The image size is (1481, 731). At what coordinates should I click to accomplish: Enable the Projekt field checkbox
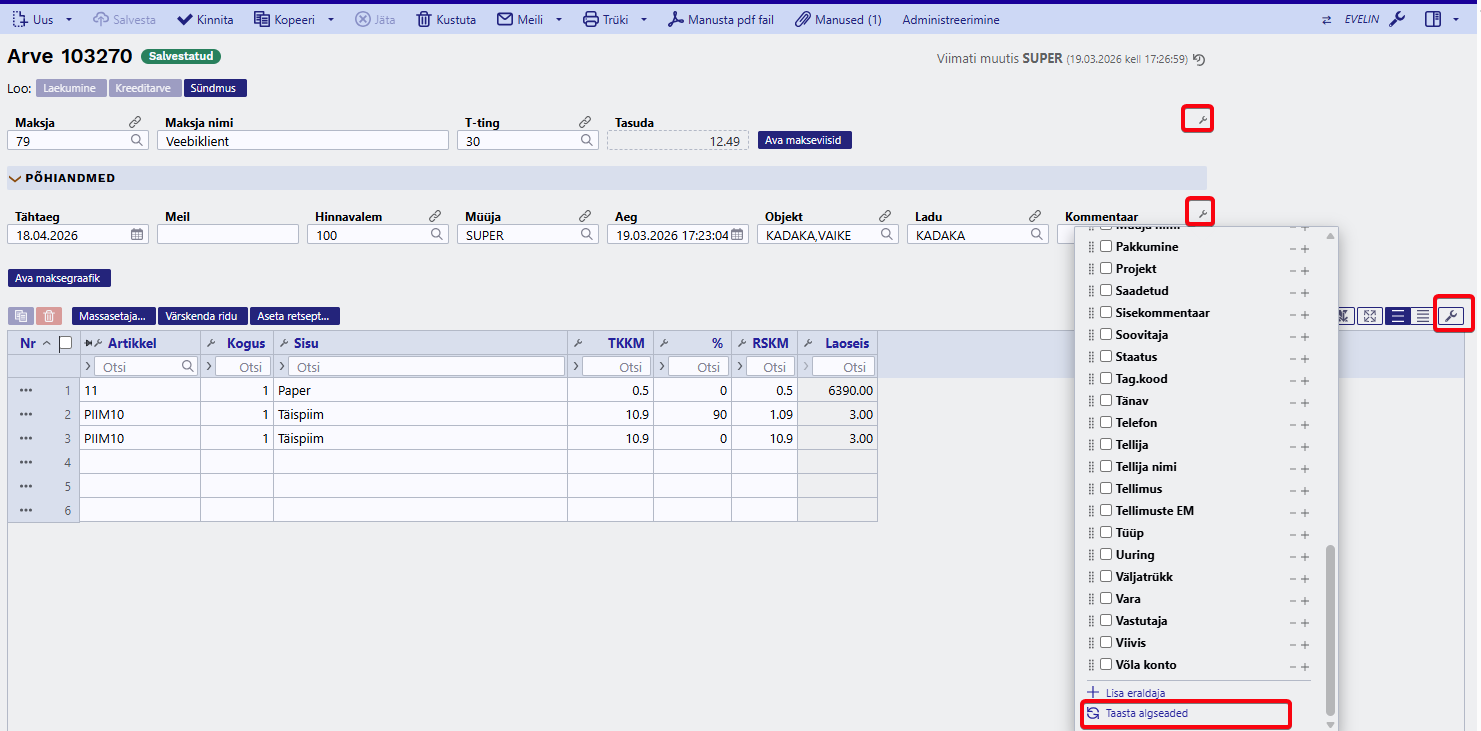pos(1106,269)
